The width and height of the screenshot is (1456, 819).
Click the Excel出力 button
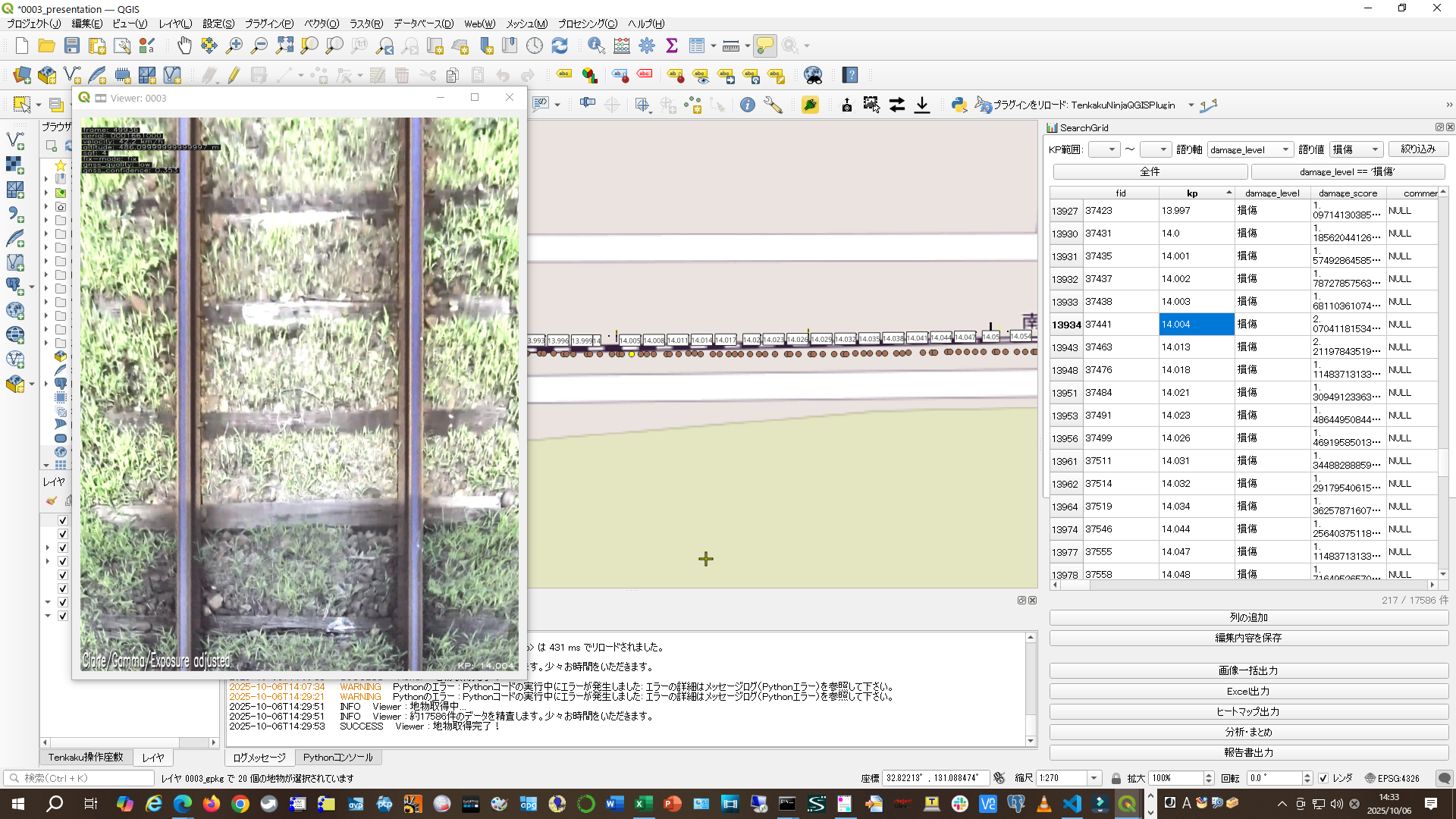click(x=1248, y=691)
